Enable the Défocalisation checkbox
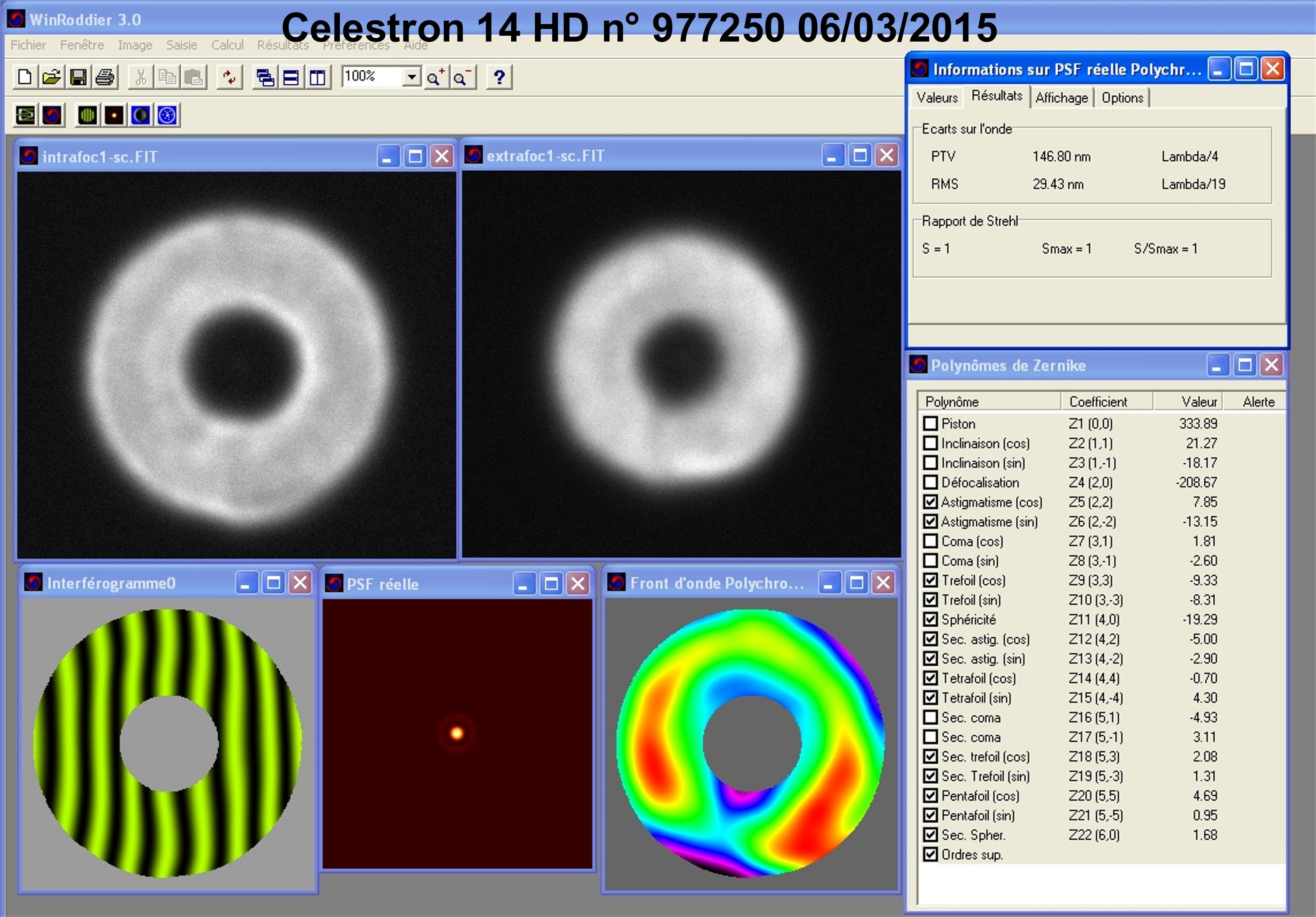Image resolution: width=1316 pixels, height=917 pixels. pos(930,482)
